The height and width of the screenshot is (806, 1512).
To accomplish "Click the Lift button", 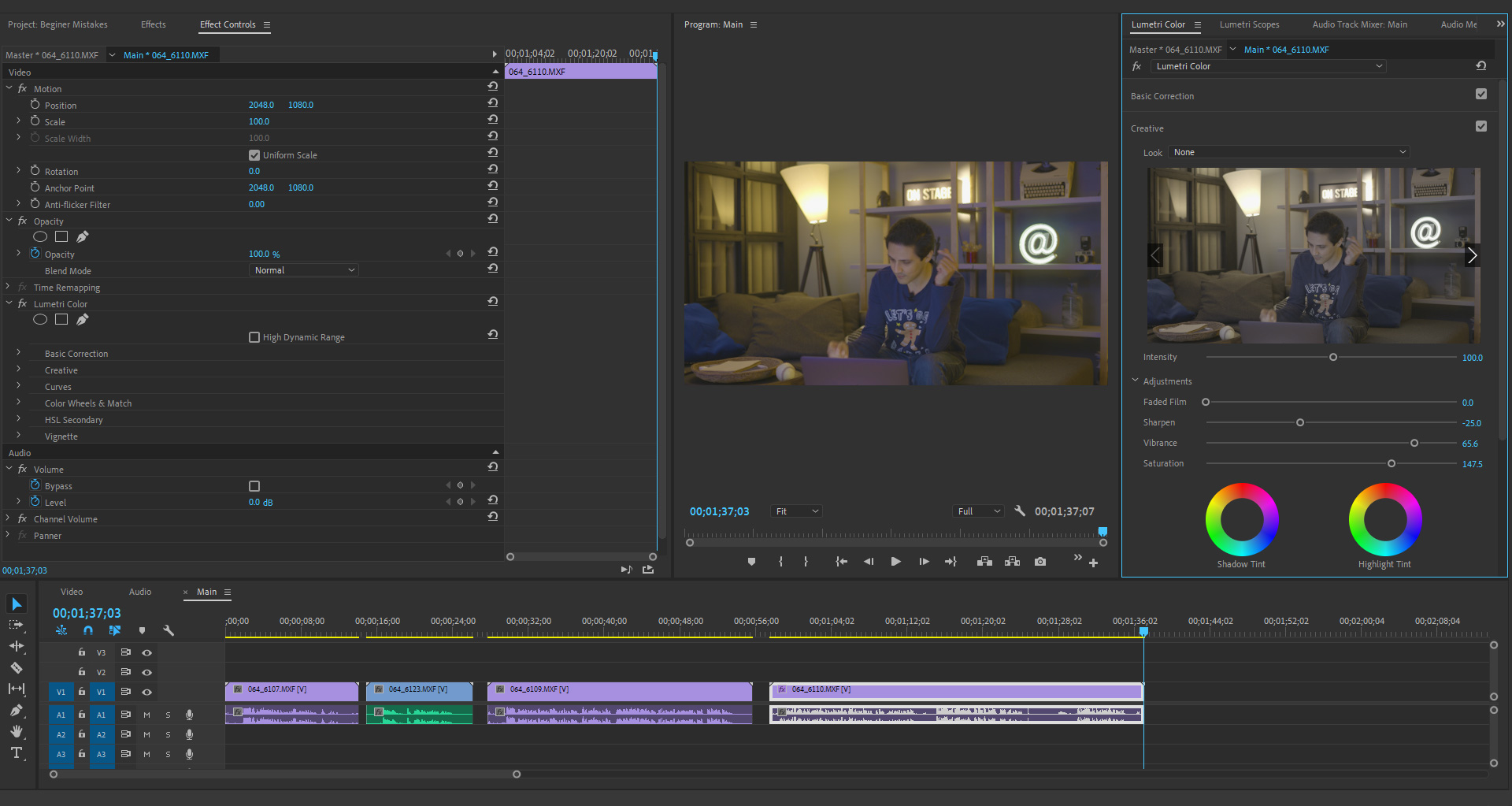I will tap(984, 562).
